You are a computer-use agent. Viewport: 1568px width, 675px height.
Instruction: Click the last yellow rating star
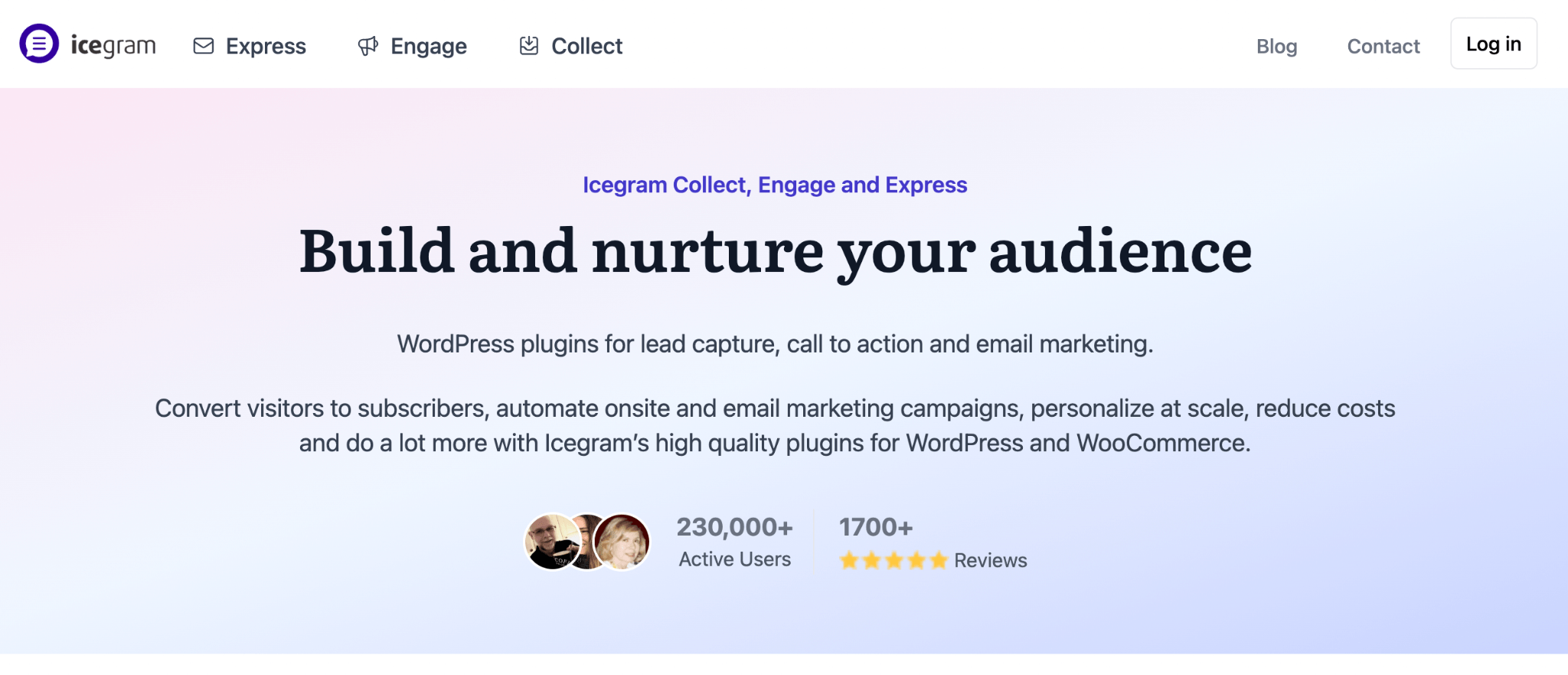941,560
